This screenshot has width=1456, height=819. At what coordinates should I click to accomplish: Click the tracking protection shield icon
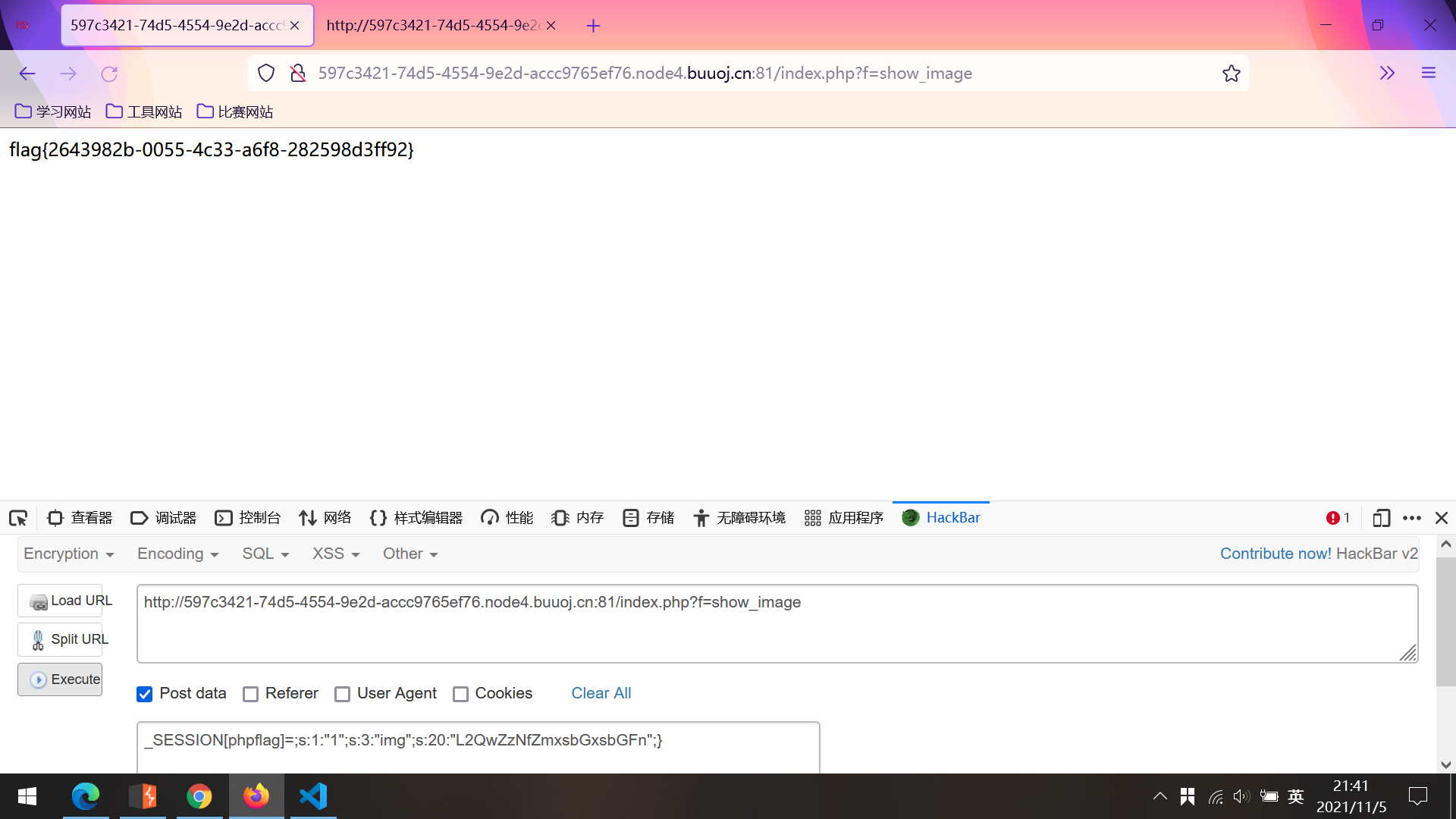point(265,73)
